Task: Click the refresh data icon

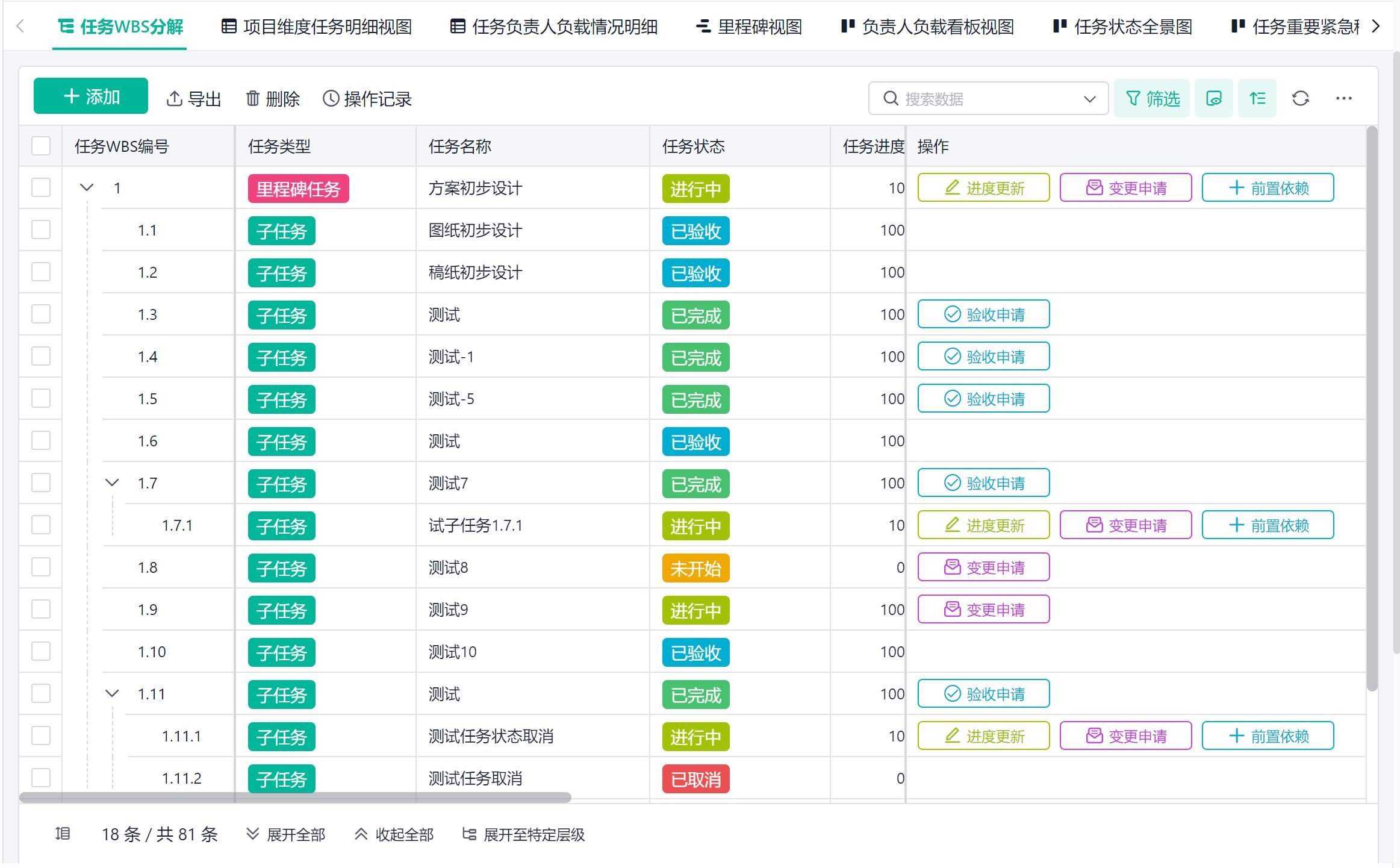Action: [1300, 98]
